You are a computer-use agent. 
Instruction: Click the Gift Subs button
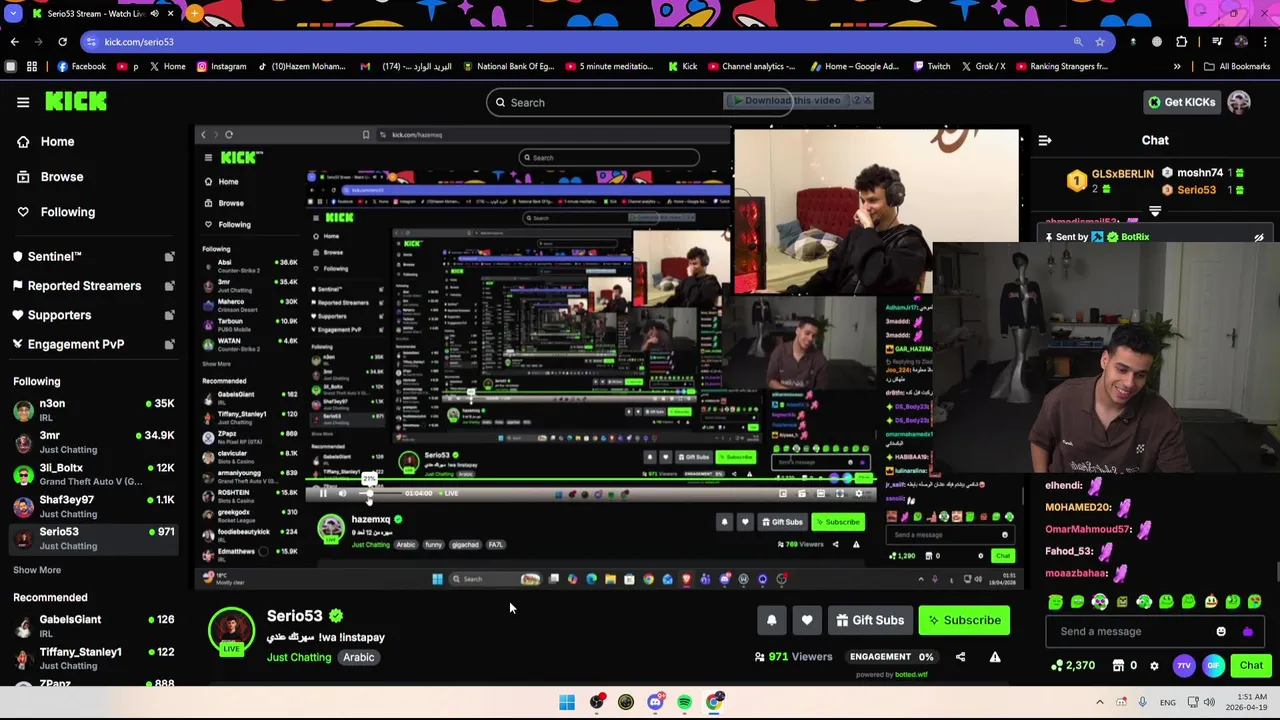pos(870,620)
